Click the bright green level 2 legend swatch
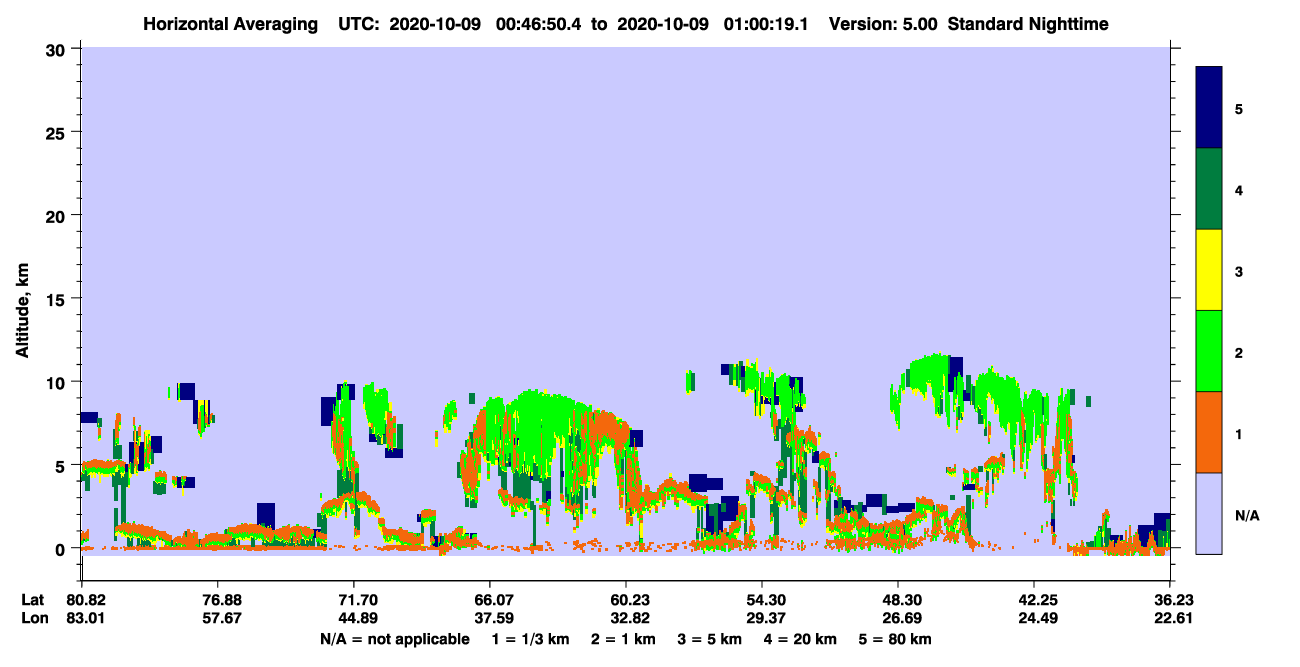 coord(1209,351)
